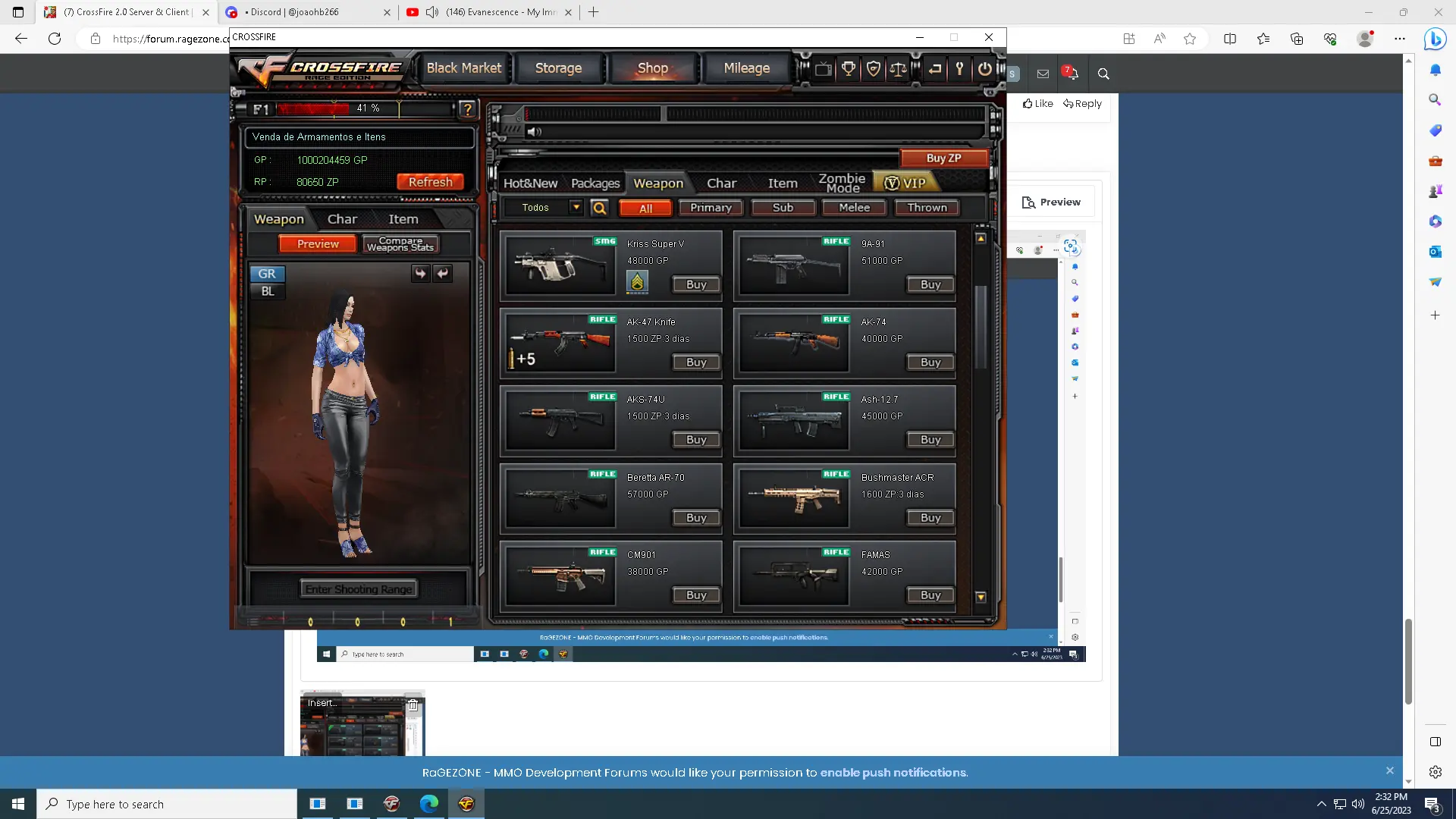Mute the Evanescence YouTube tab speaker

[x=431, y=12]
